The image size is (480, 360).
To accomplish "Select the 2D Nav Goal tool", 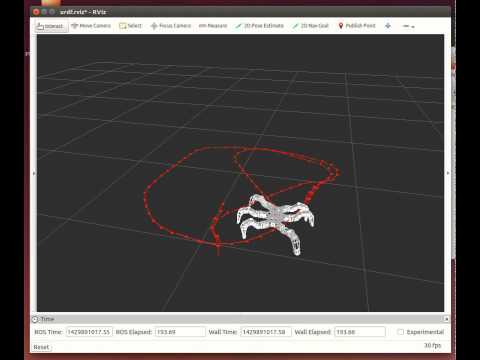I will pos(310,26).
